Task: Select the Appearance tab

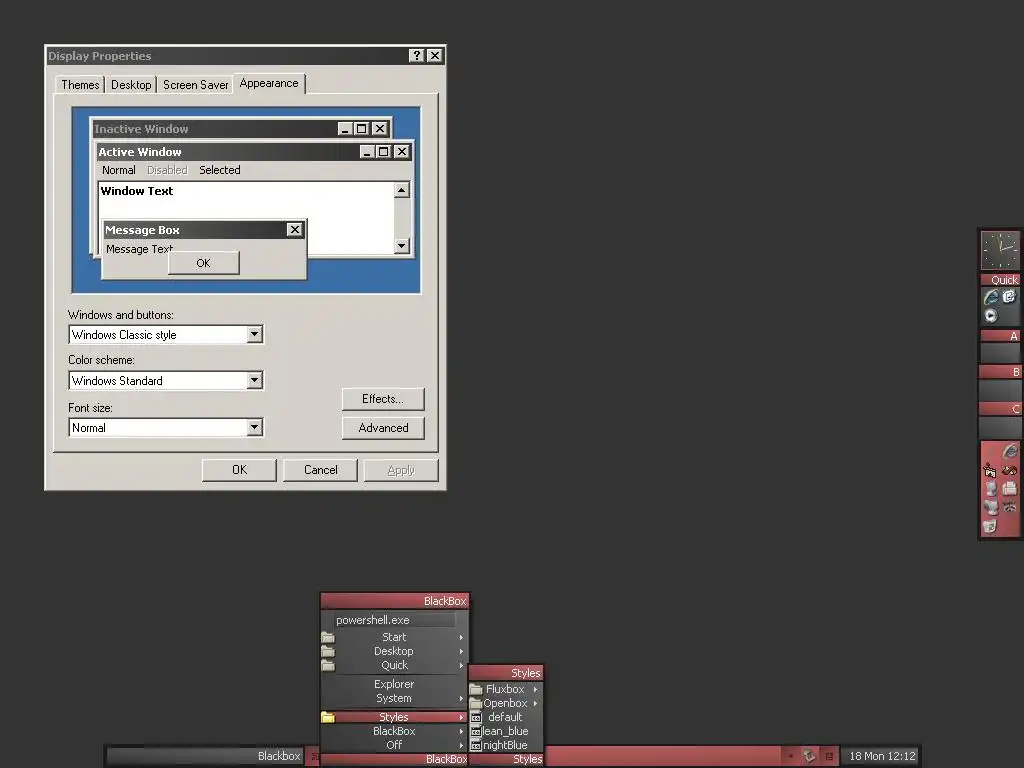Action: 268,83
